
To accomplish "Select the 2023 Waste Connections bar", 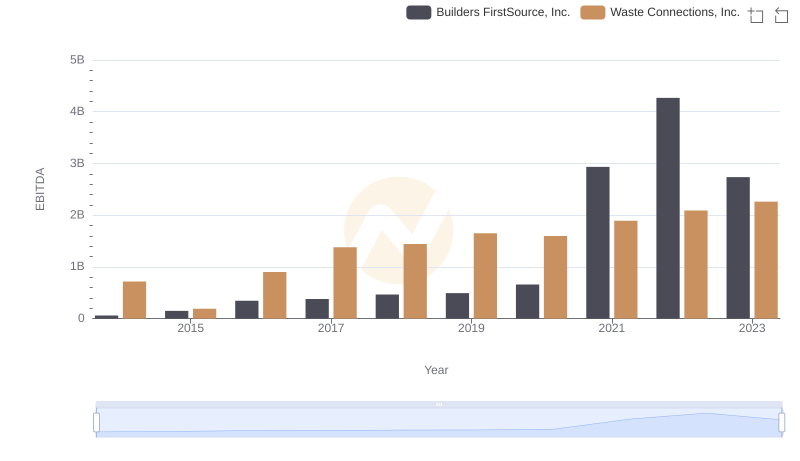I will [x=766, y=260].
